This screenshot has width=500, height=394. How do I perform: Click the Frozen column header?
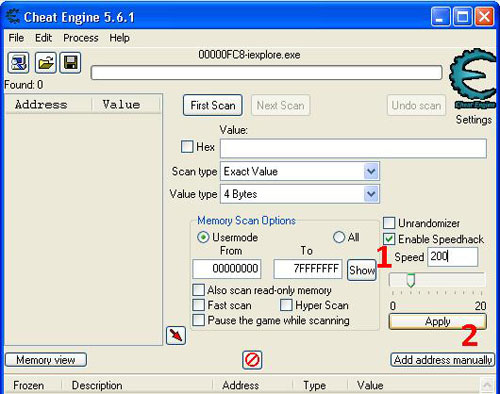point(32,385)
